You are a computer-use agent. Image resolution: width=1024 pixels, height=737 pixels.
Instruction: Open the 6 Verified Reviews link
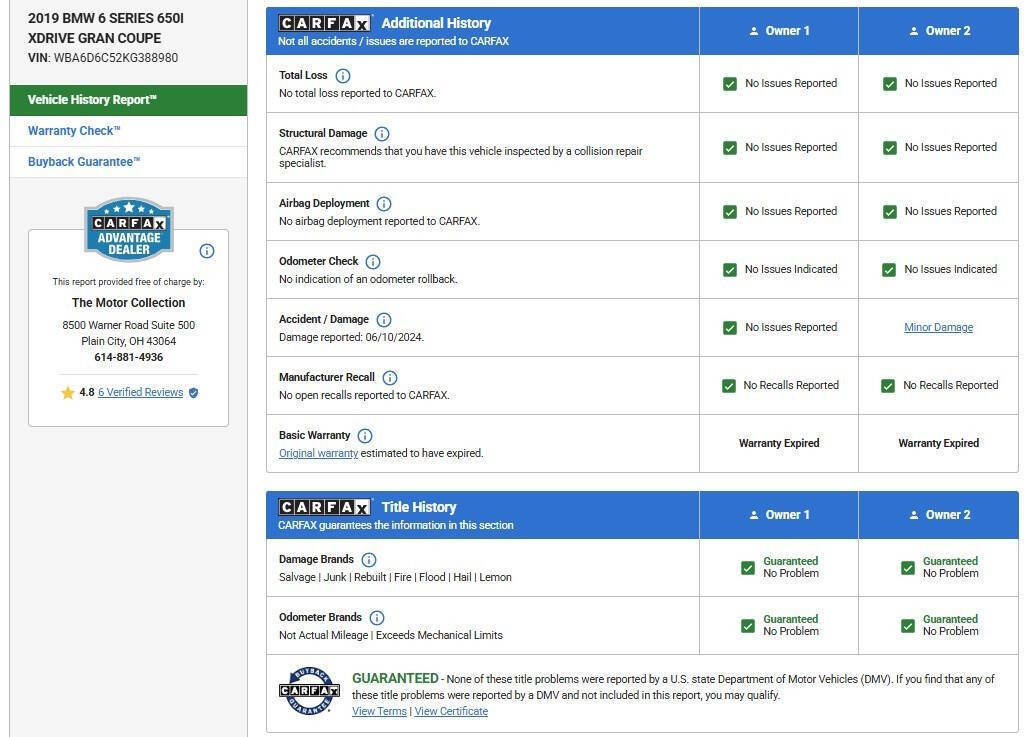pos(140,393)
